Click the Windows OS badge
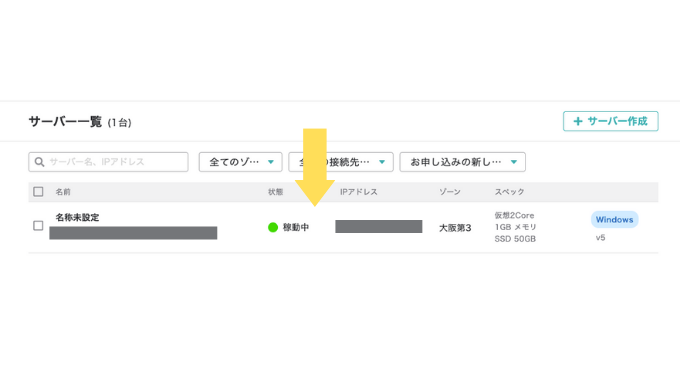The width and height of the screenshot is (680, 390). 615,220
